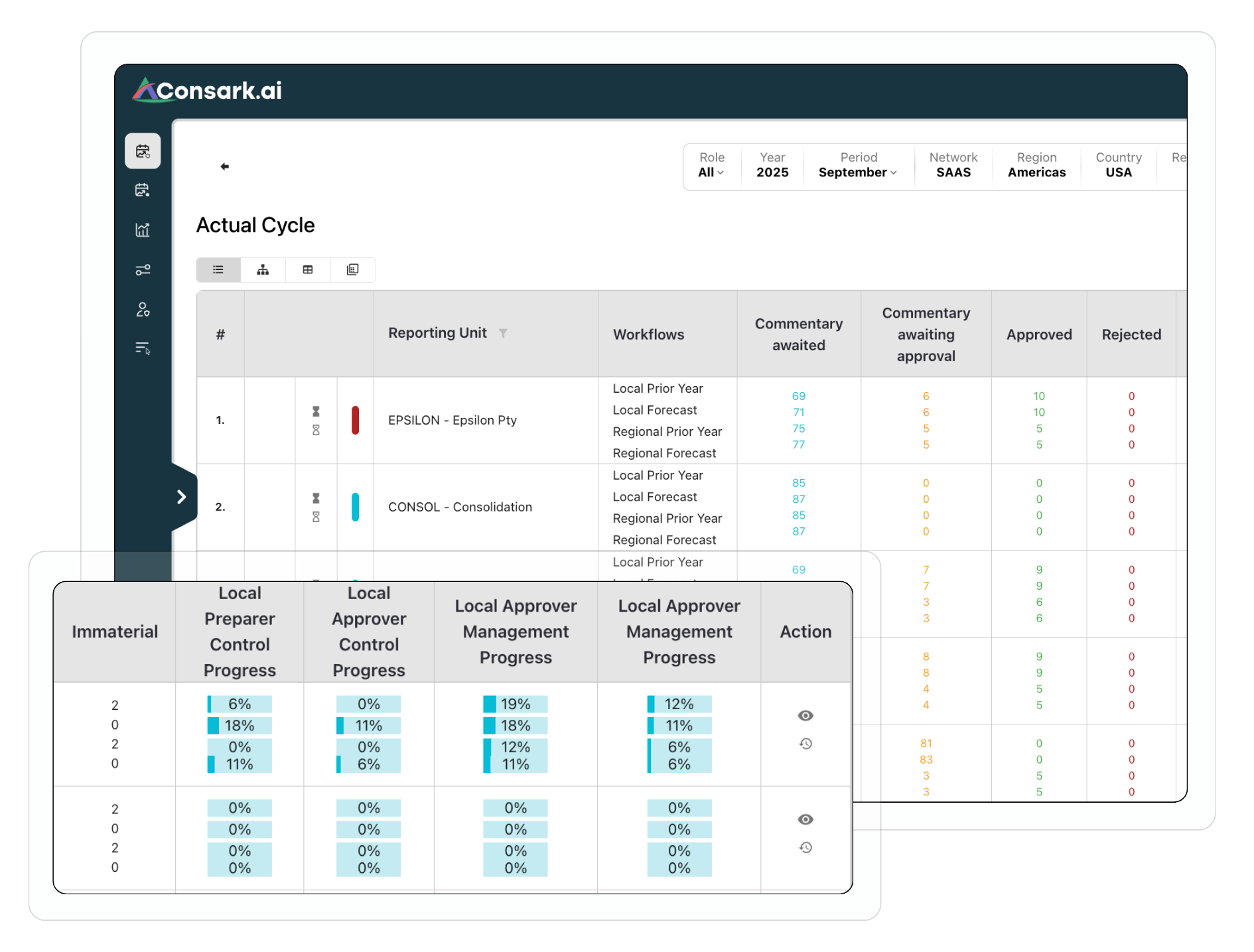This screenshot has width=1254, height=952.
Task: Open history for the second progress row
Action: 805,847
